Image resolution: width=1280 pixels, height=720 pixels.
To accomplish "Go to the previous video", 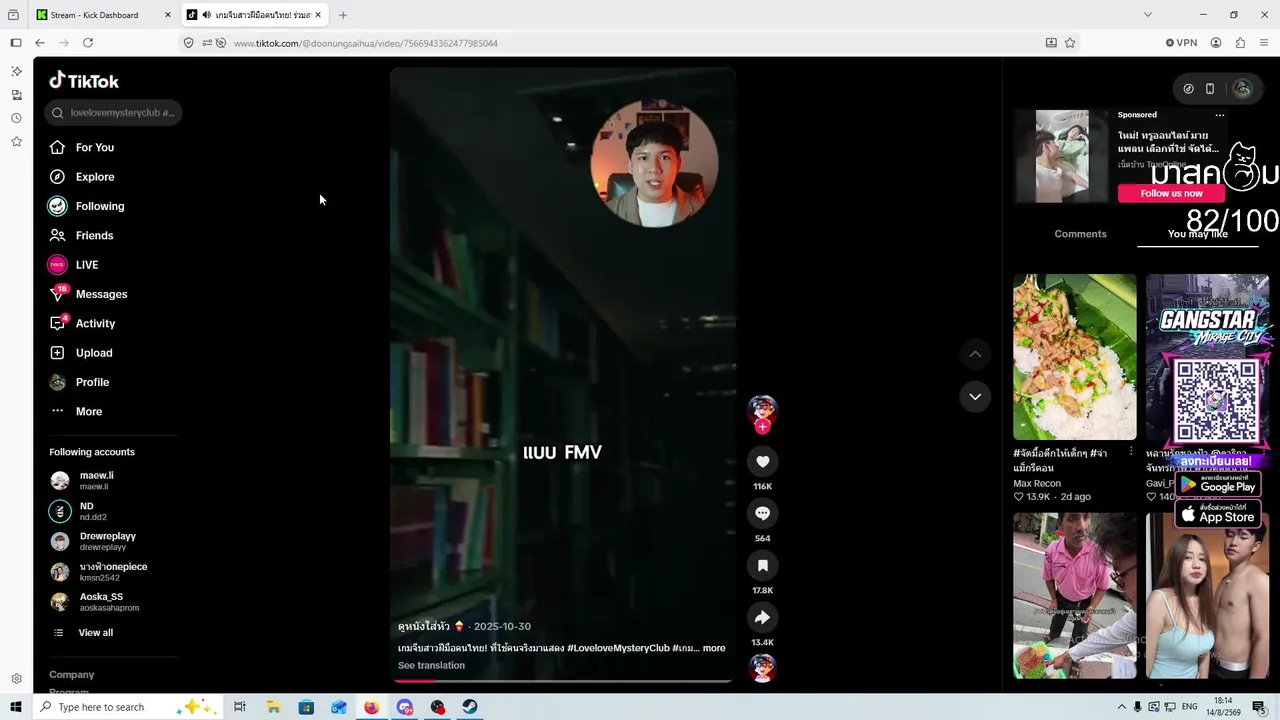I will coord(975,354).
